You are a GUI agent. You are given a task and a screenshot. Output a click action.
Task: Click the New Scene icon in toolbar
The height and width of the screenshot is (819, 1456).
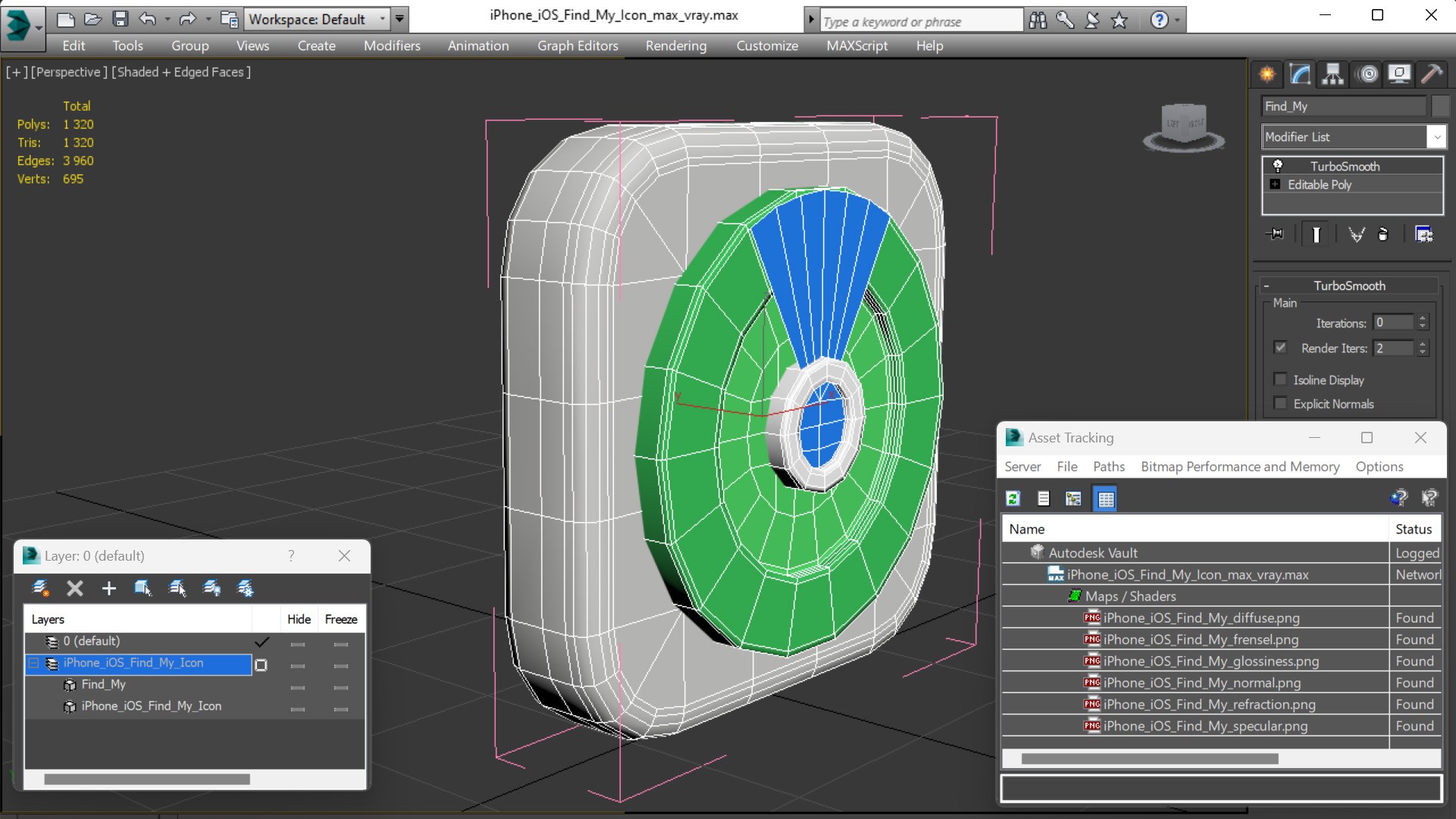coord(66,19)
